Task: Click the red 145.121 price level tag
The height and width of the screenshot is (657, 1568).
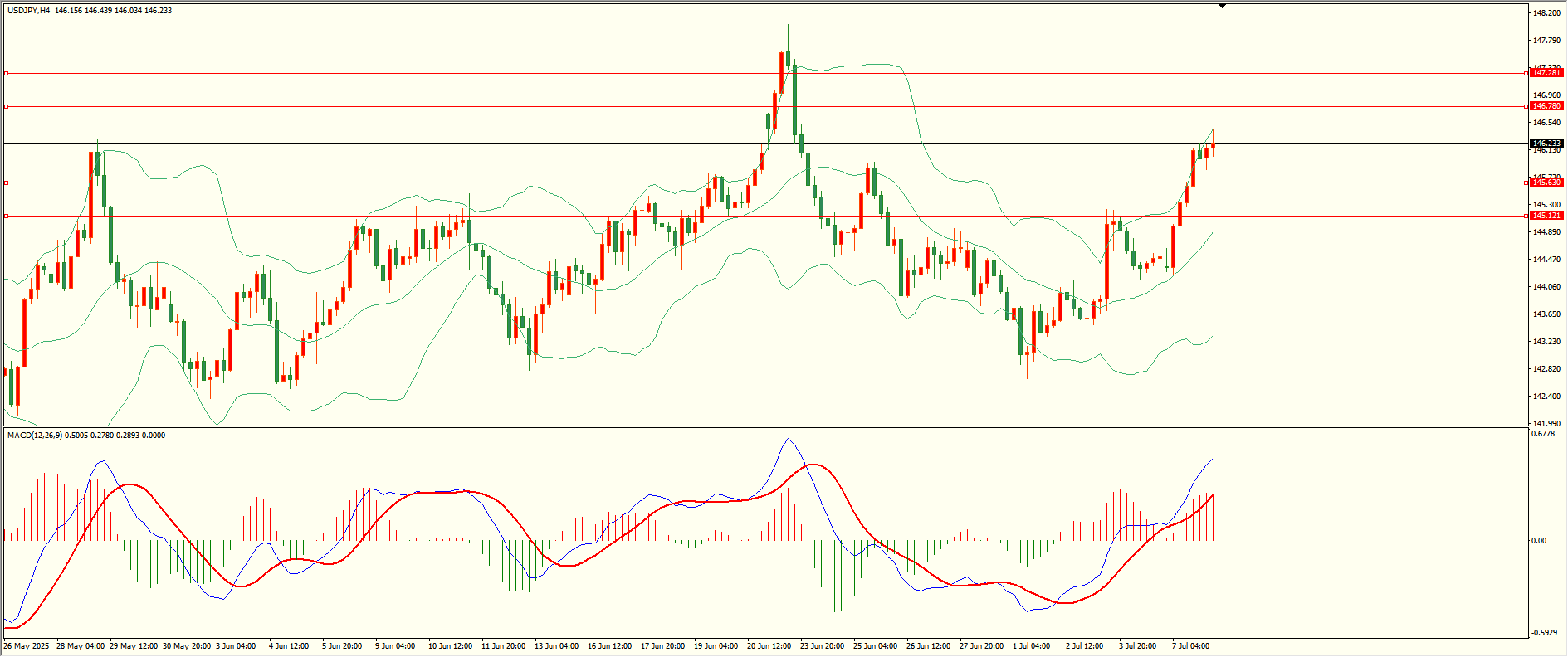Action: 1546,216
